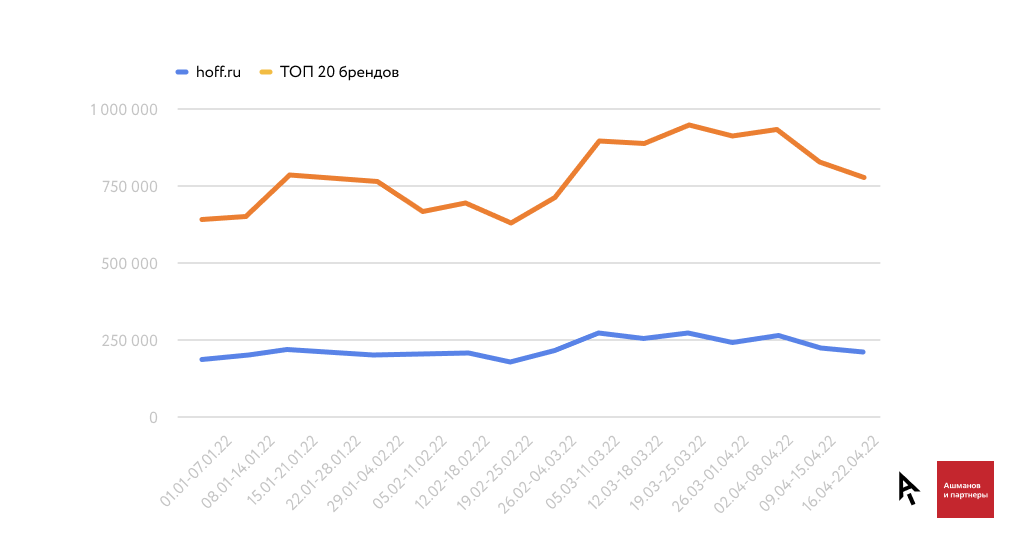This screenshot has width=1024, height=548.
Task: Click the blue line's first data point
Action: coord(202,359)
